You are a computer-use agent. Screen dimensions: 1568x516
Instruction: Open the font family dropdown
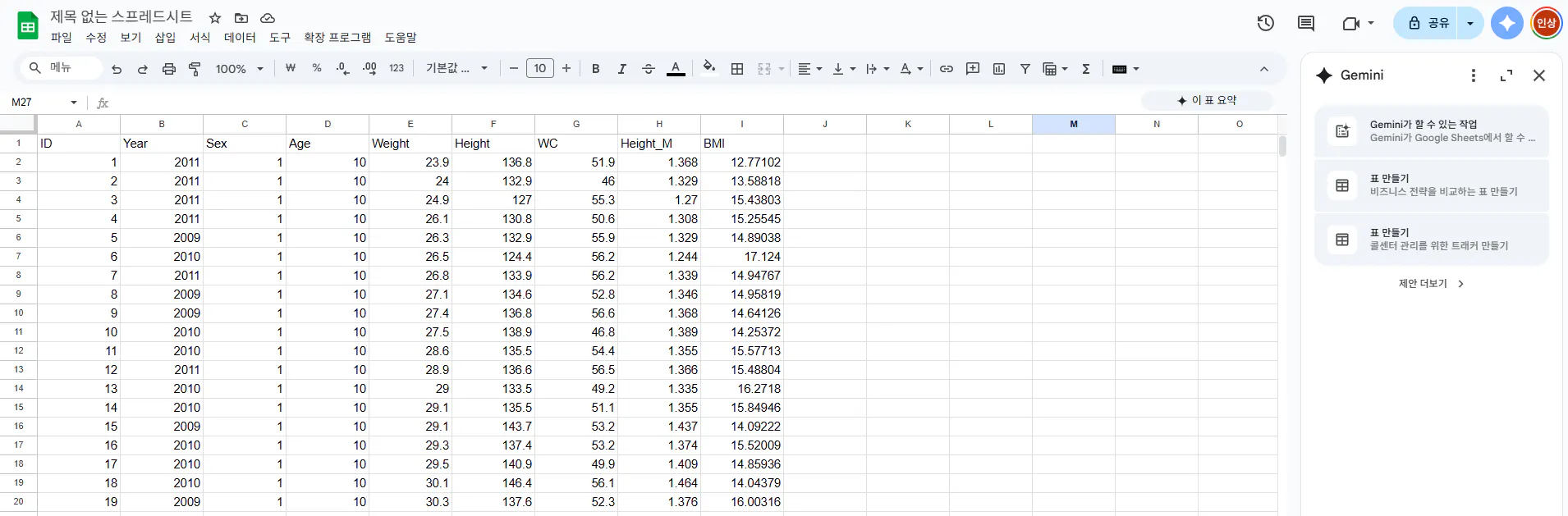click(x=456, y=68)
